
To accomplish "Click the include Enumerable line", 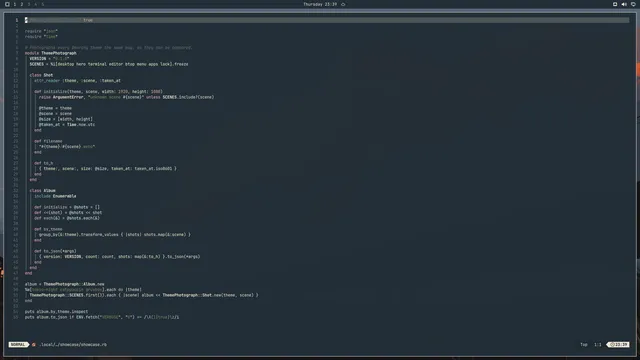I will click(55, 196).
